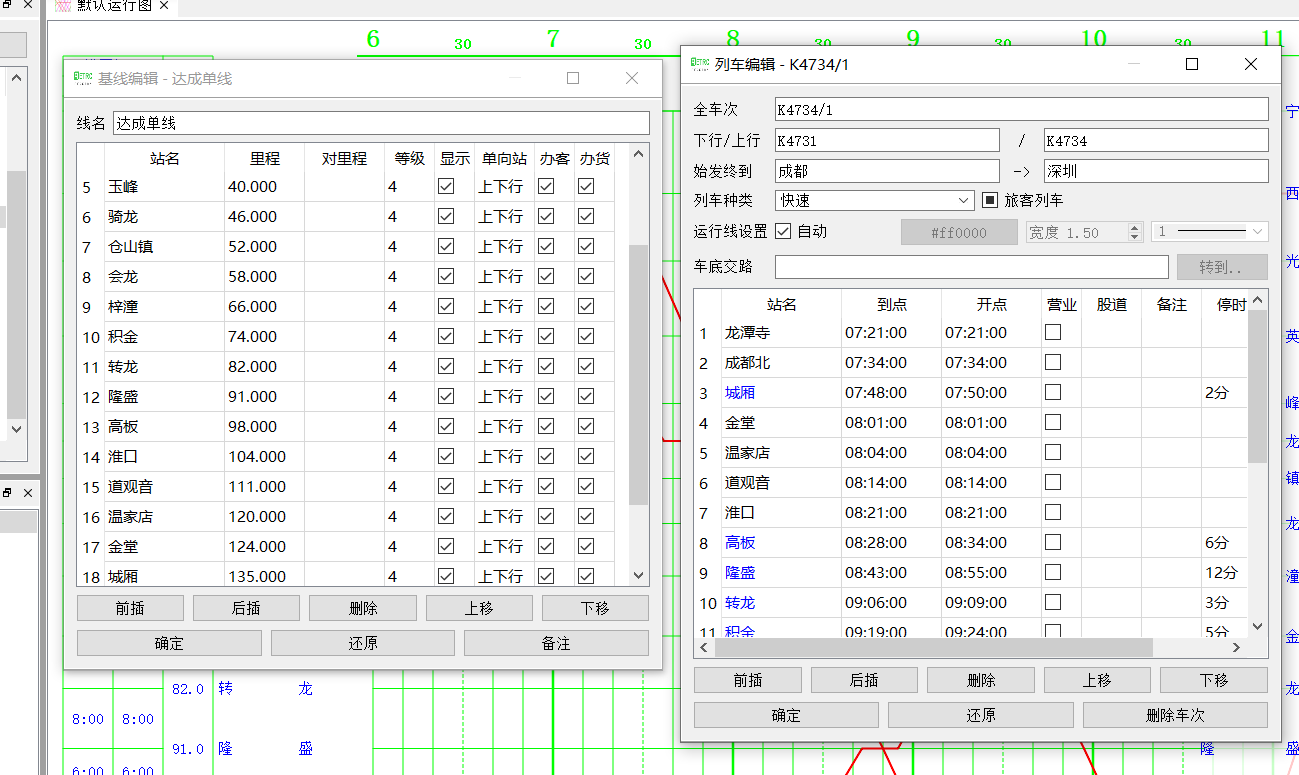Maximize the 基线编辑 window
This screenshot has width=1299, height=775.
[x=573, y=78]
